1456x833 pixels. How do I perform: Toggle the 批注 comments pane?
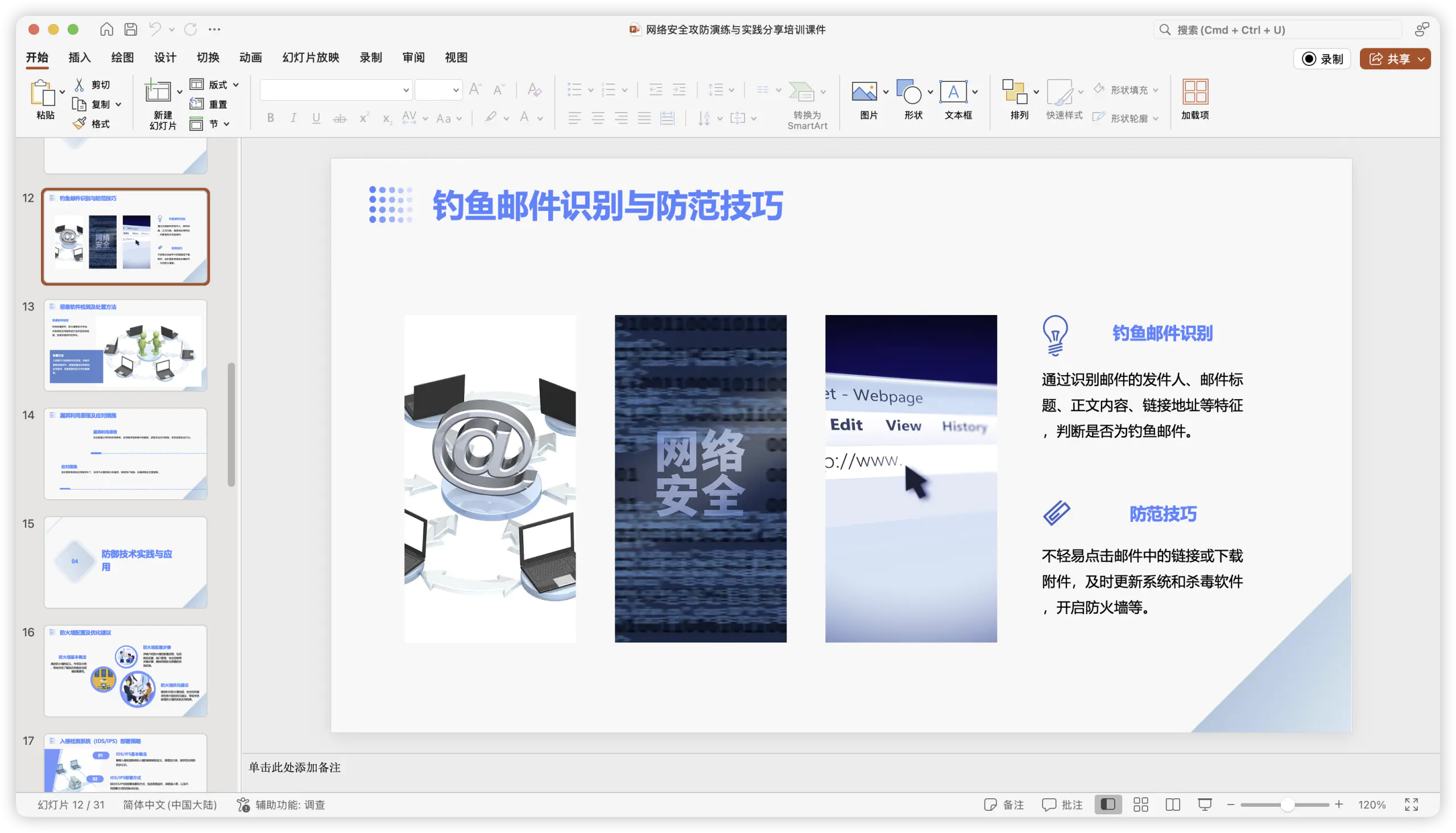[x=1062, y=805]
